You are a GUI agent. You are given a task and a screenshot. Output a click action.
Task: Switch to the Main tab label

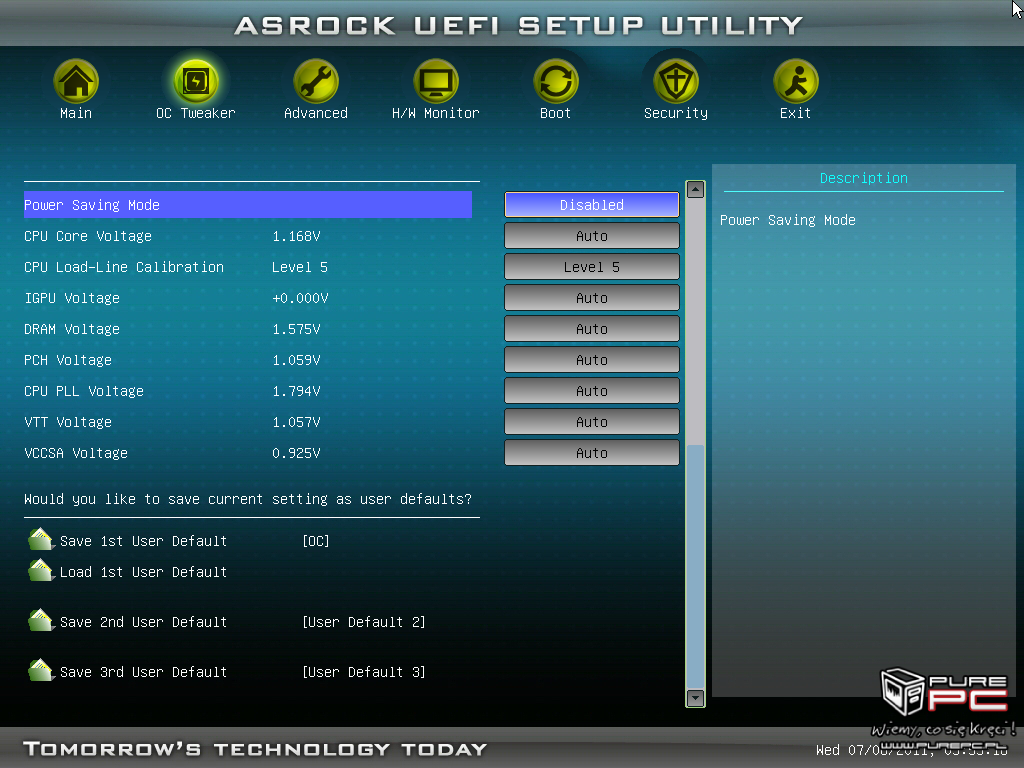(76, 114)
